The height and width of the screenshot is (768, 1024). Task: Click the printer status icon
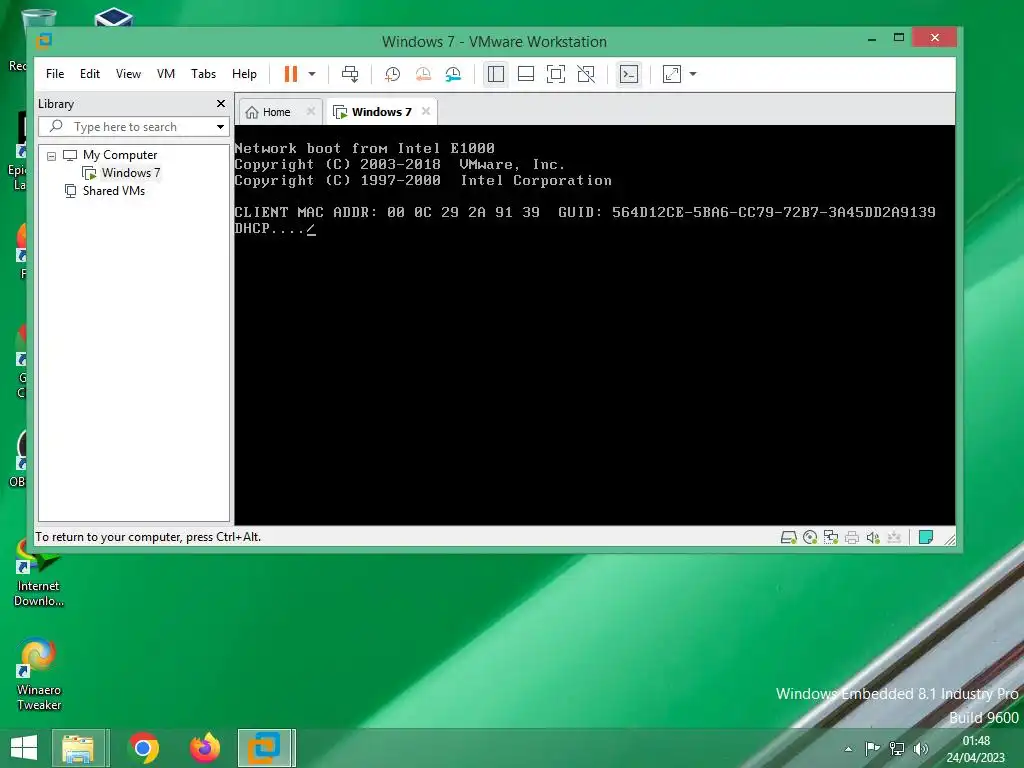coord(852,537)
